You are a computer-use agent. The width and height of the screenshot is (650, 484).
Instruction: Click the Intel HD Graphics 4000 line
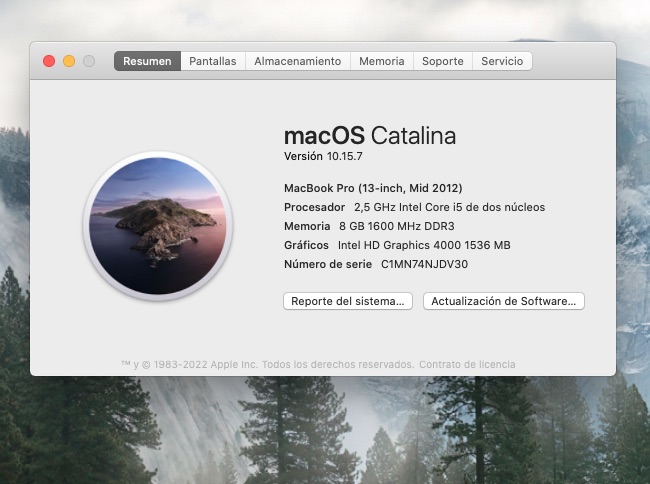424,245
